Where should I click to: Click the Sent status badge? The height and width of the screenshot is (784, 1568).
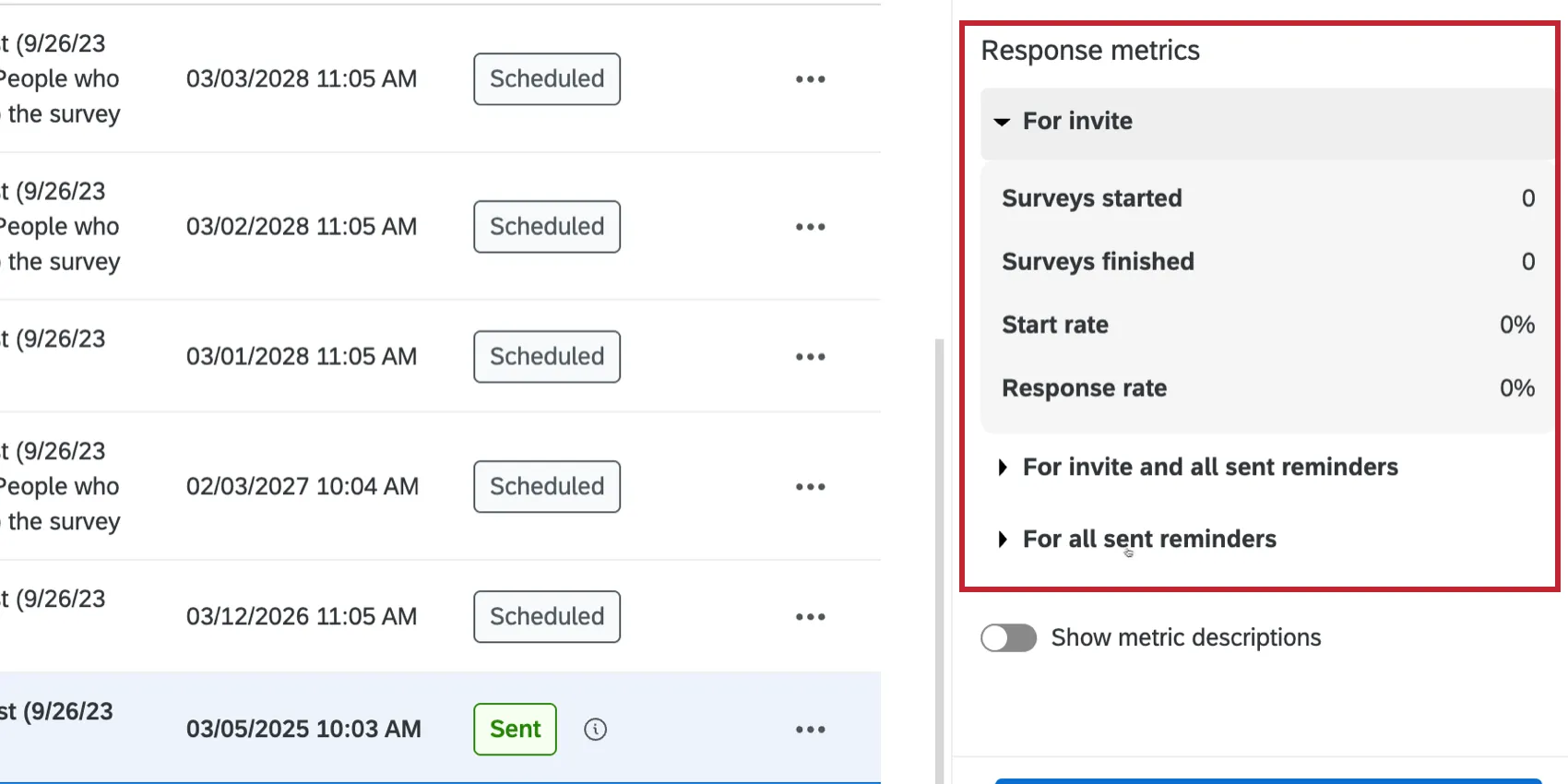click(515, 729)
